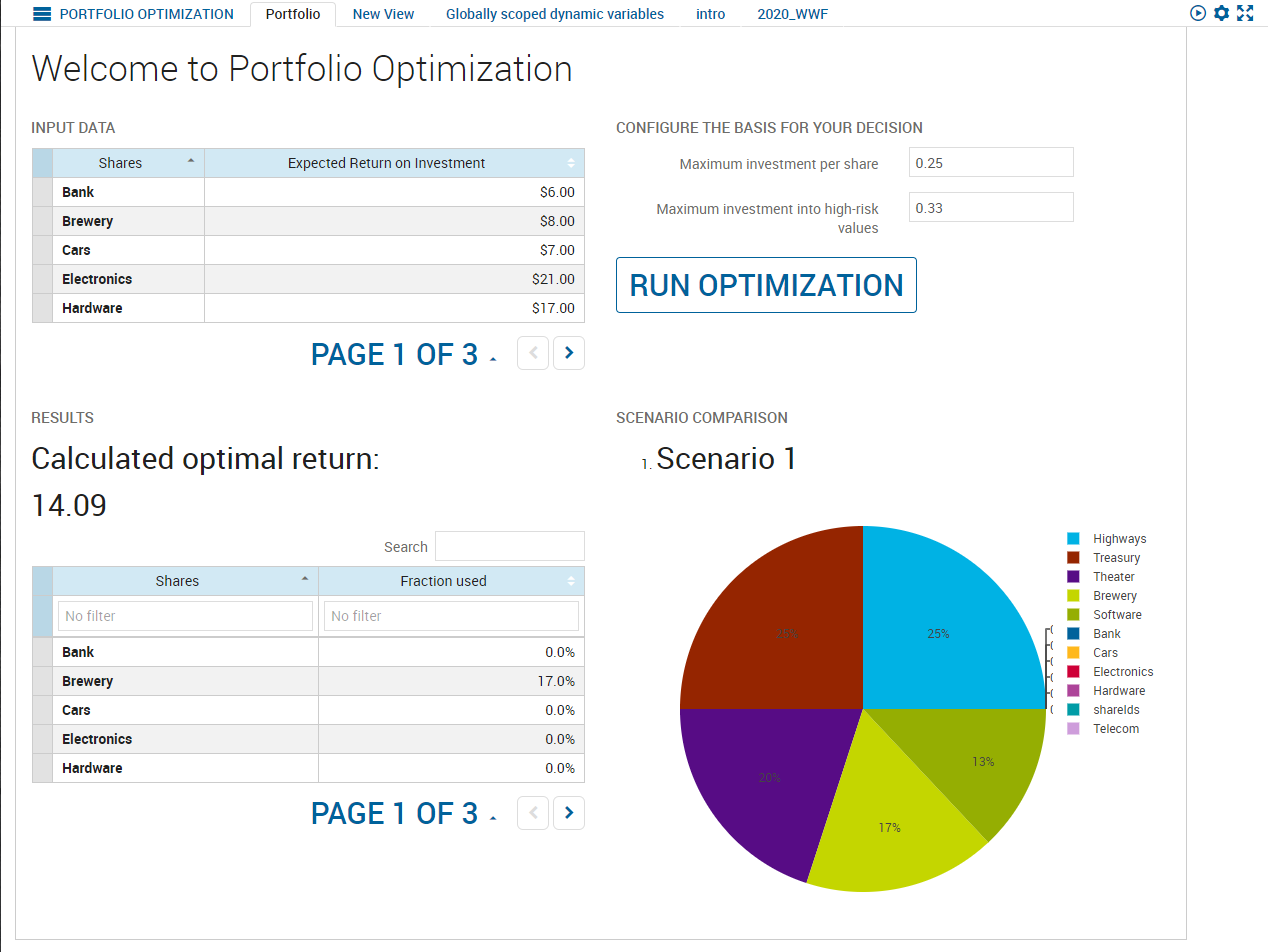
Task: Click the Highways legend color swatch
Action: 1073,539
